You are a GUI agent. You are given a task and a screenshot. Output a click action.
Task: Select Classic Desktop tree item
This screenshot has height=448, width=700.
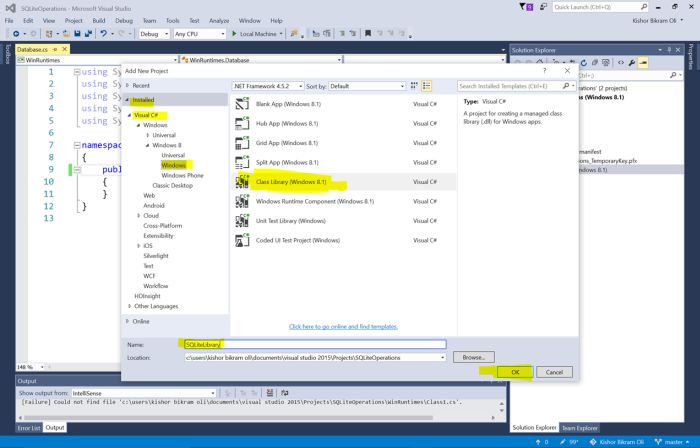coord(172,185)
